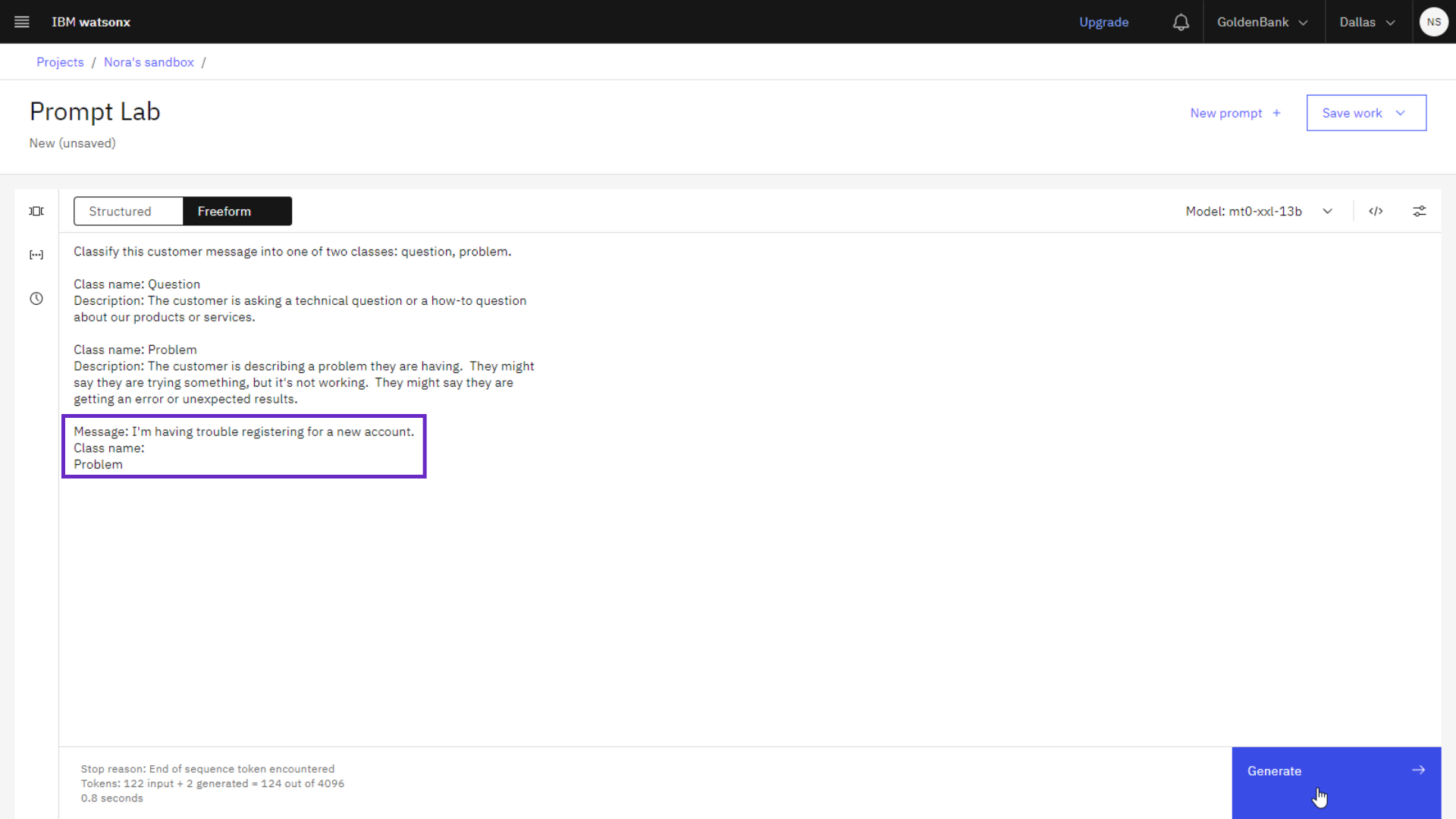1456x819 pixels.
Task: Click the IBM watsonx menu icon
Action: [22, 22]
